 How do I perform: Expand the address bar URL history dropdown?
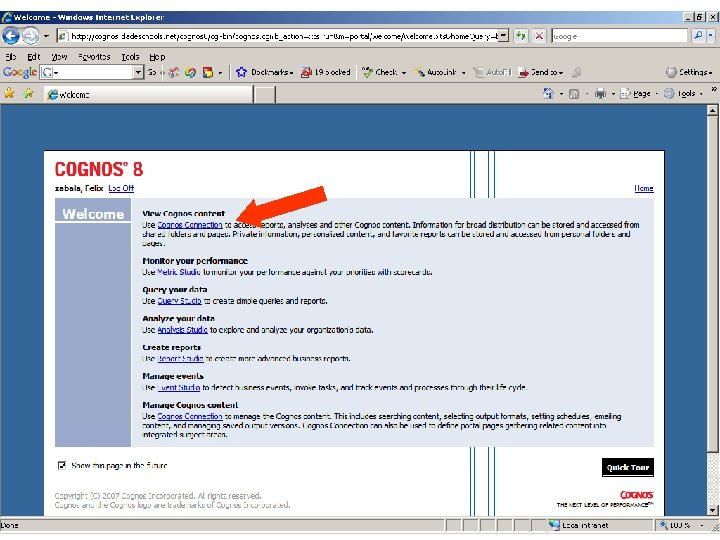coord(504,36)
